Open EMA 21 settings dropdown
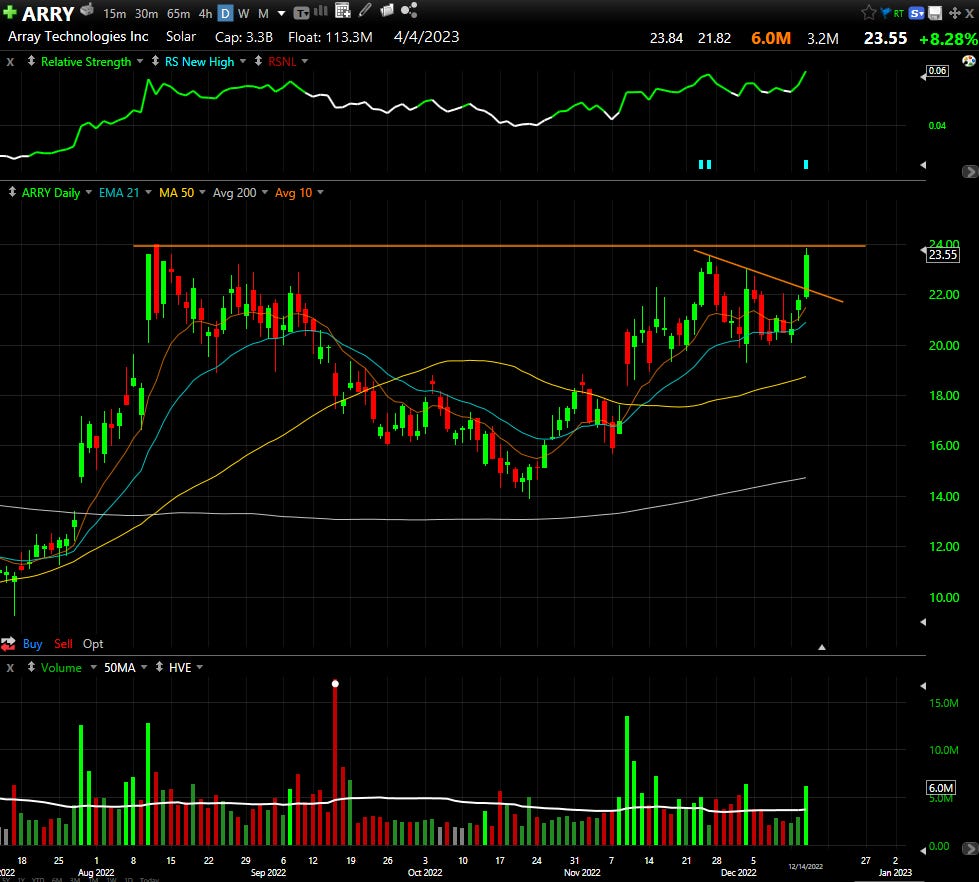 click(x=149, y=192)
